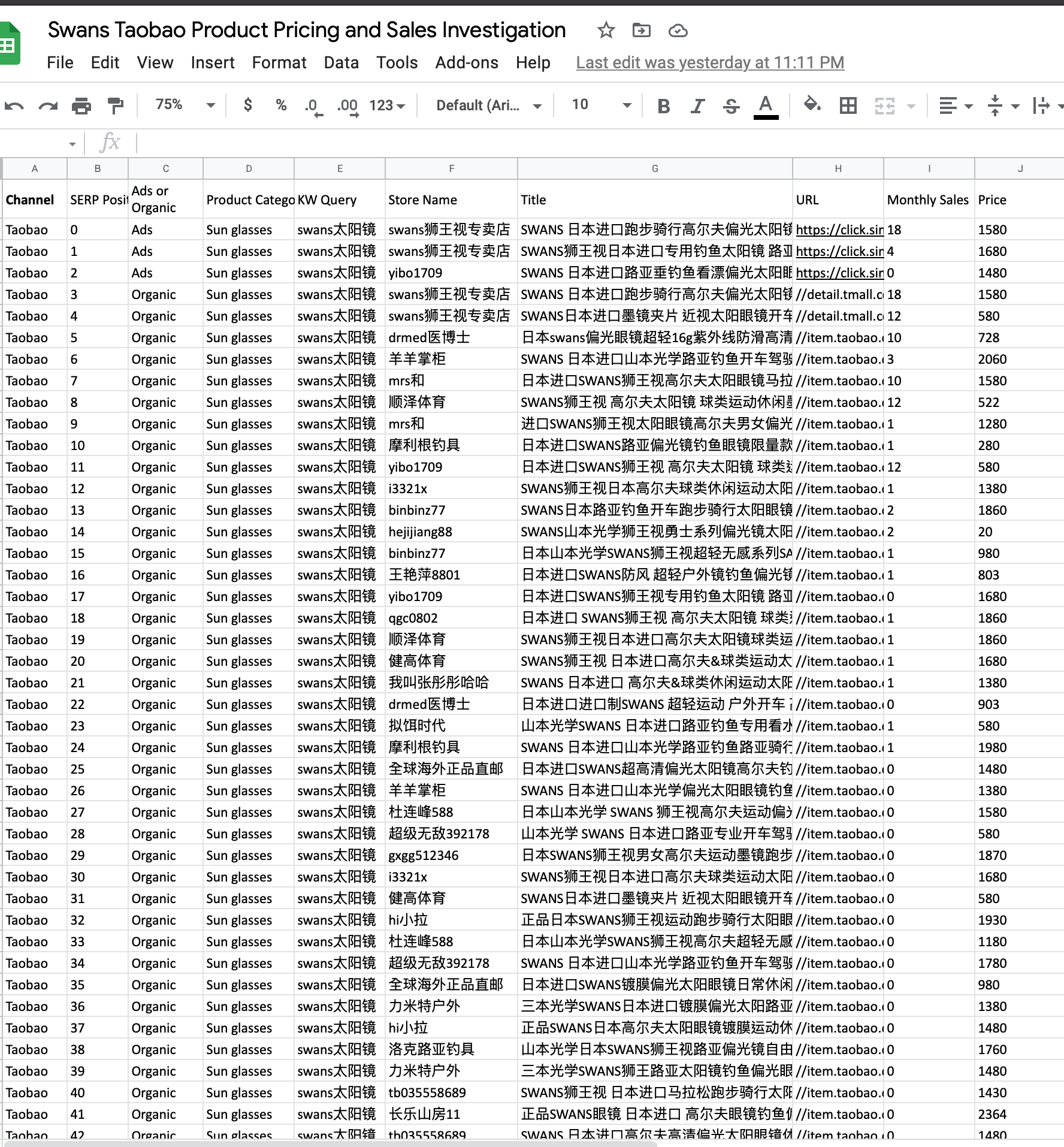
Task: Click the click.sin link in SERP row 1
Action: [839, 251]
